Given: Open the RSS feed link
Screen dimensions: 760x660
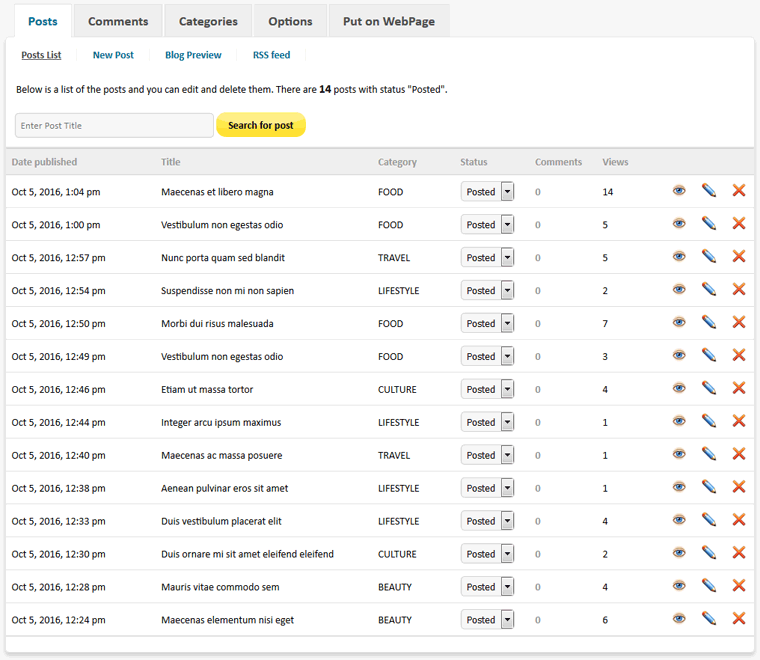Looking at the screenshot, I should coord(271,55).
